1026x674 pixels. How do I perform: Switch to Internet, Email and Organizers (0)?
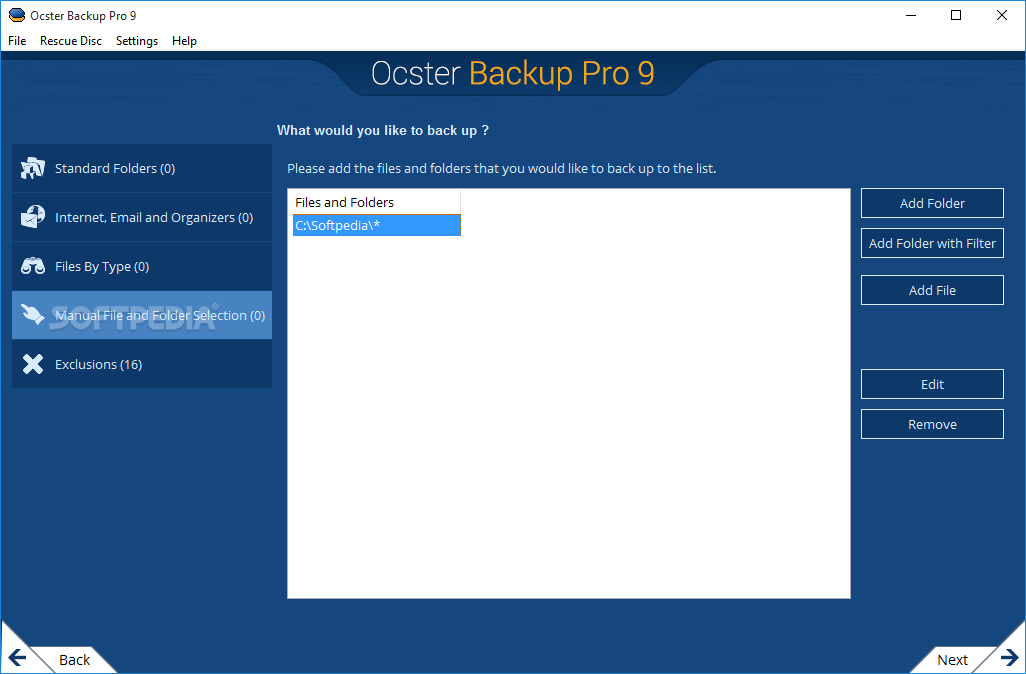142,217
